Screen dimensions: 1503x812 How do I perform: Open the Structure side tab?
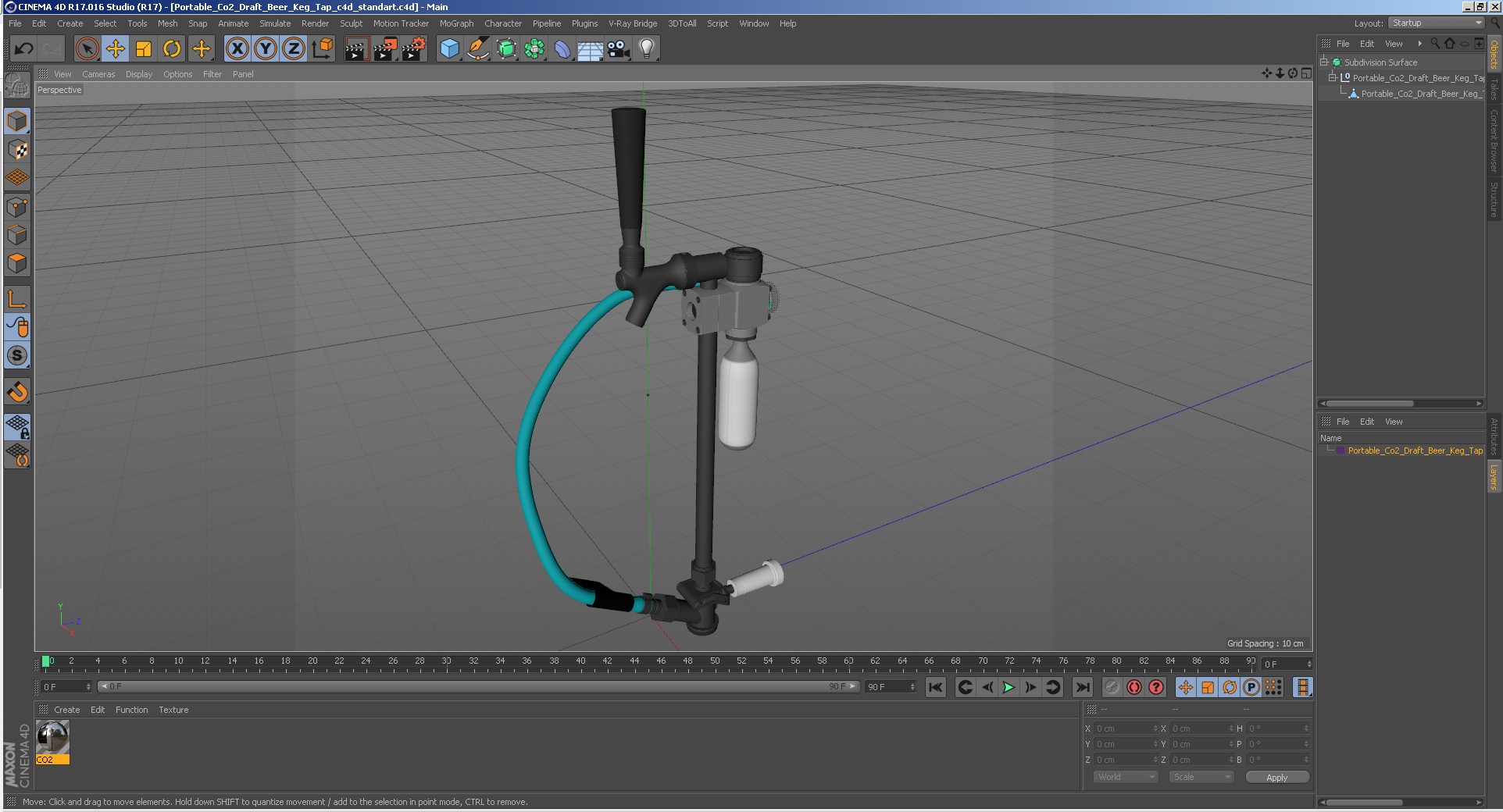[x=1494, y=199]
